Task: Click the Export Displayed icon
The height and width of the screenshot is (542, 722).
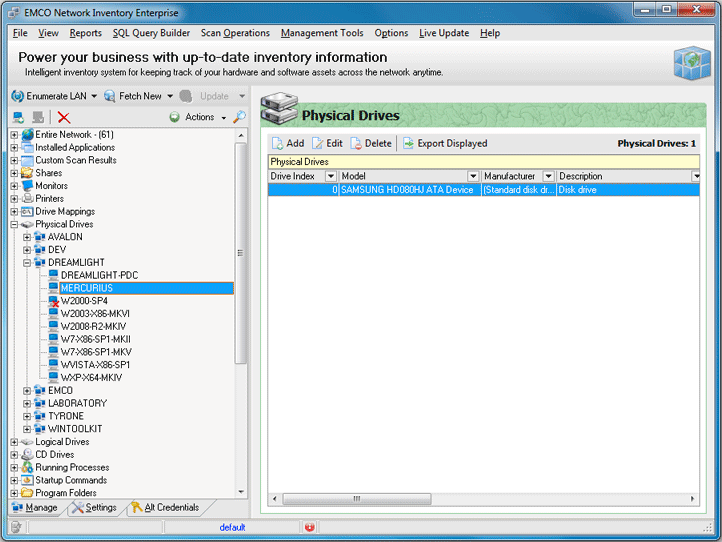Action: (408, 144)
